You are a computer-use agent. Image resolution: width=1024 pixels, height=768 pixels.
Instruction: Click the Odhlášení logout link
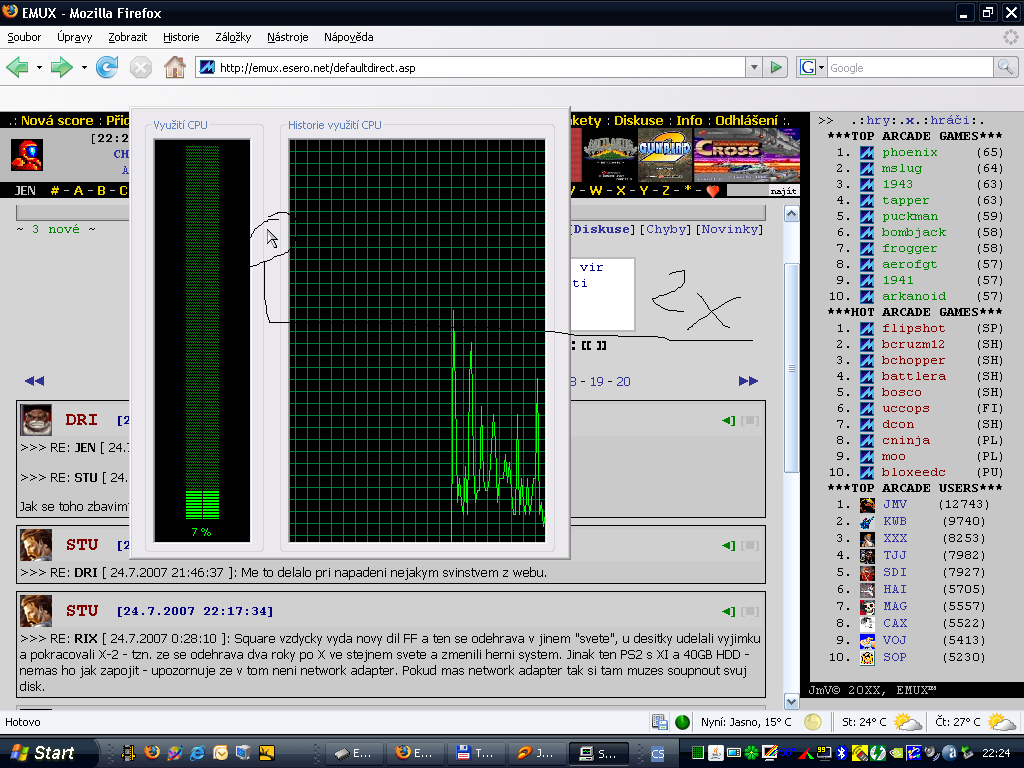coord(746,121)
